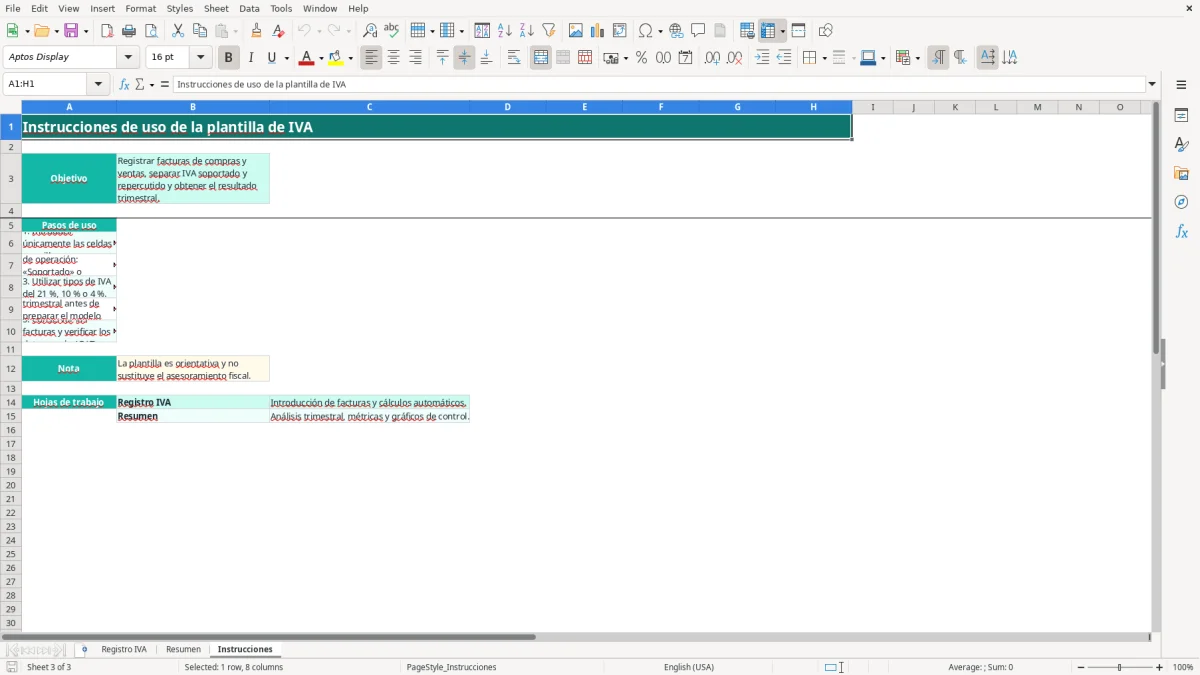Click the zoom slider
This screenshot has height=675, width=1200.
(x=1119, y=667)
